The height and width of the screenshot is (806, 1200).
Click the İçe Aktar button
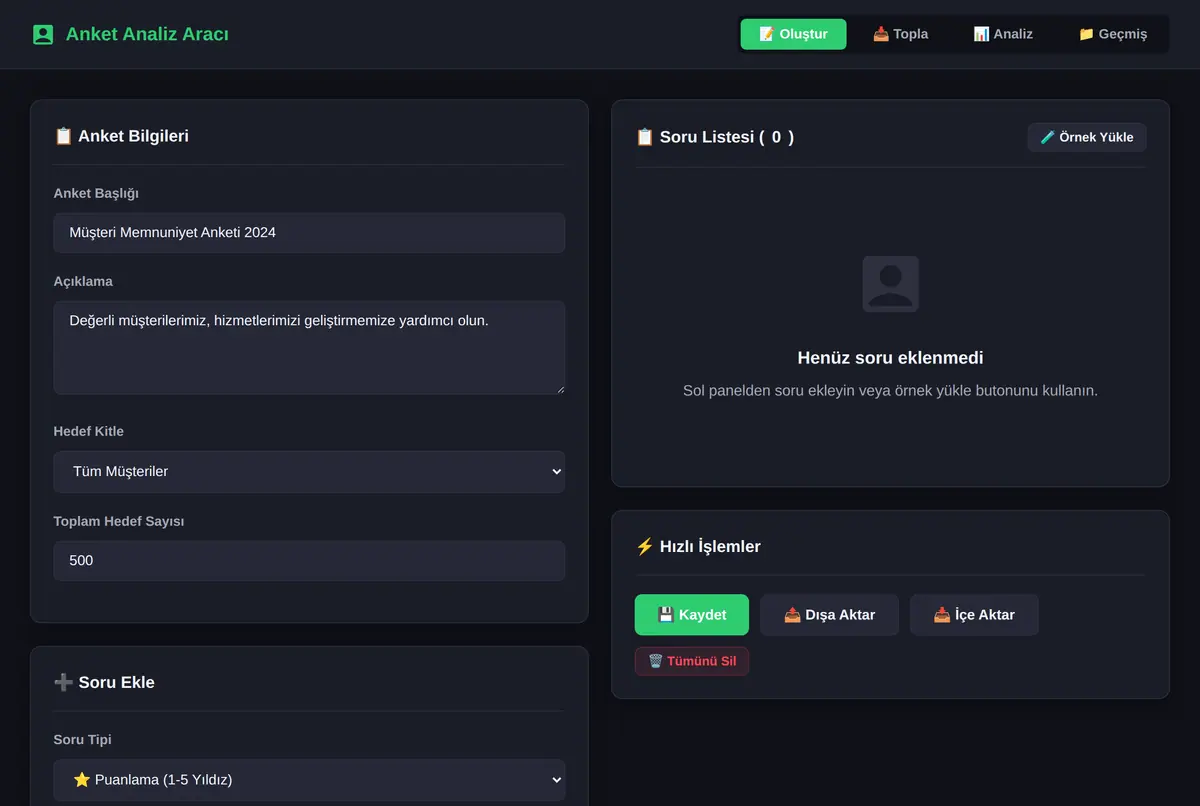[974, 615]
